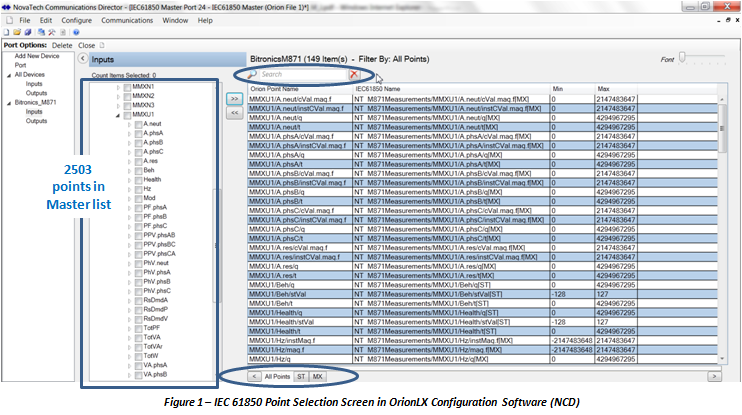The image size is (742, 415).
Task: Click the document icon beside the File menu
Action: (9, 20)
